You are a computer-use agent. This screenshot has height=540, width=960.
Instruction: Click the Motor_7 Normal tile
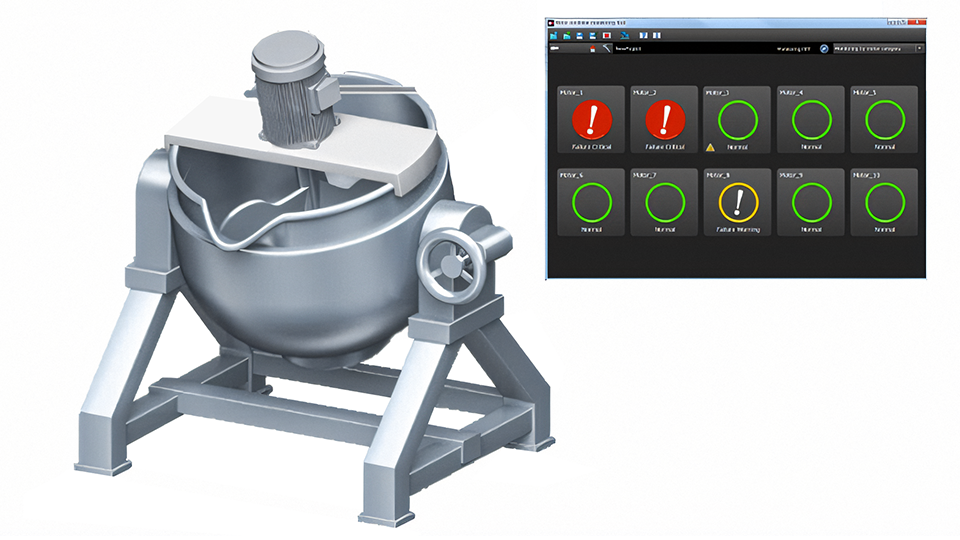(664, 202)
